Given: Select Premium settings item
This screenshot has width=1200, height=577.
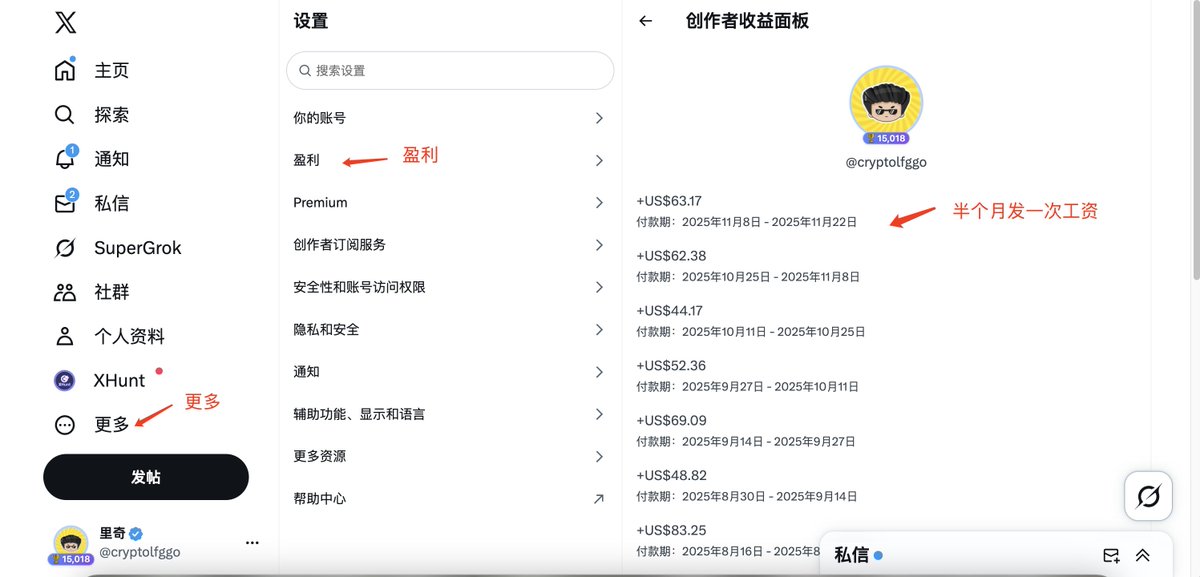Looking at the screenshot, I should pos(450,202).
